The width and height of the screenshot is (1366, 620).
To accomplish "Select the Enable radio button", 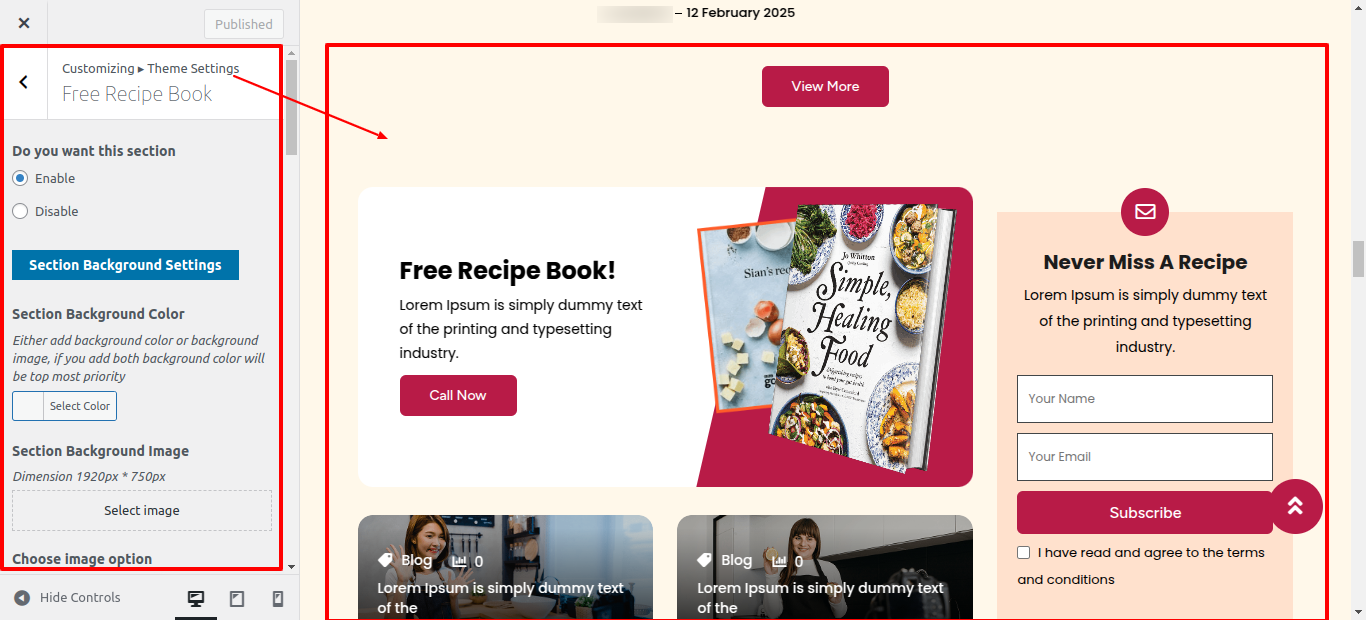I will [20, 178].
